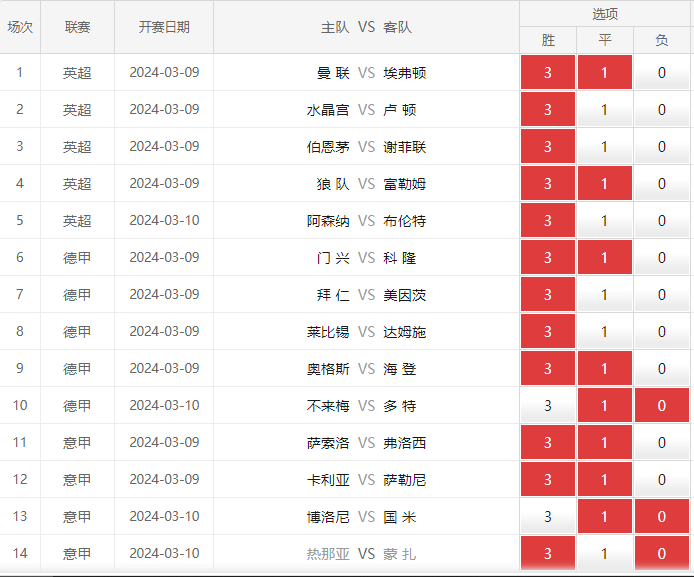The width and height of the screenshot is (694, 577).
Task: Toggle win option 3 for 曼联 vs 埃弗顿
Action: coord(547,72)
